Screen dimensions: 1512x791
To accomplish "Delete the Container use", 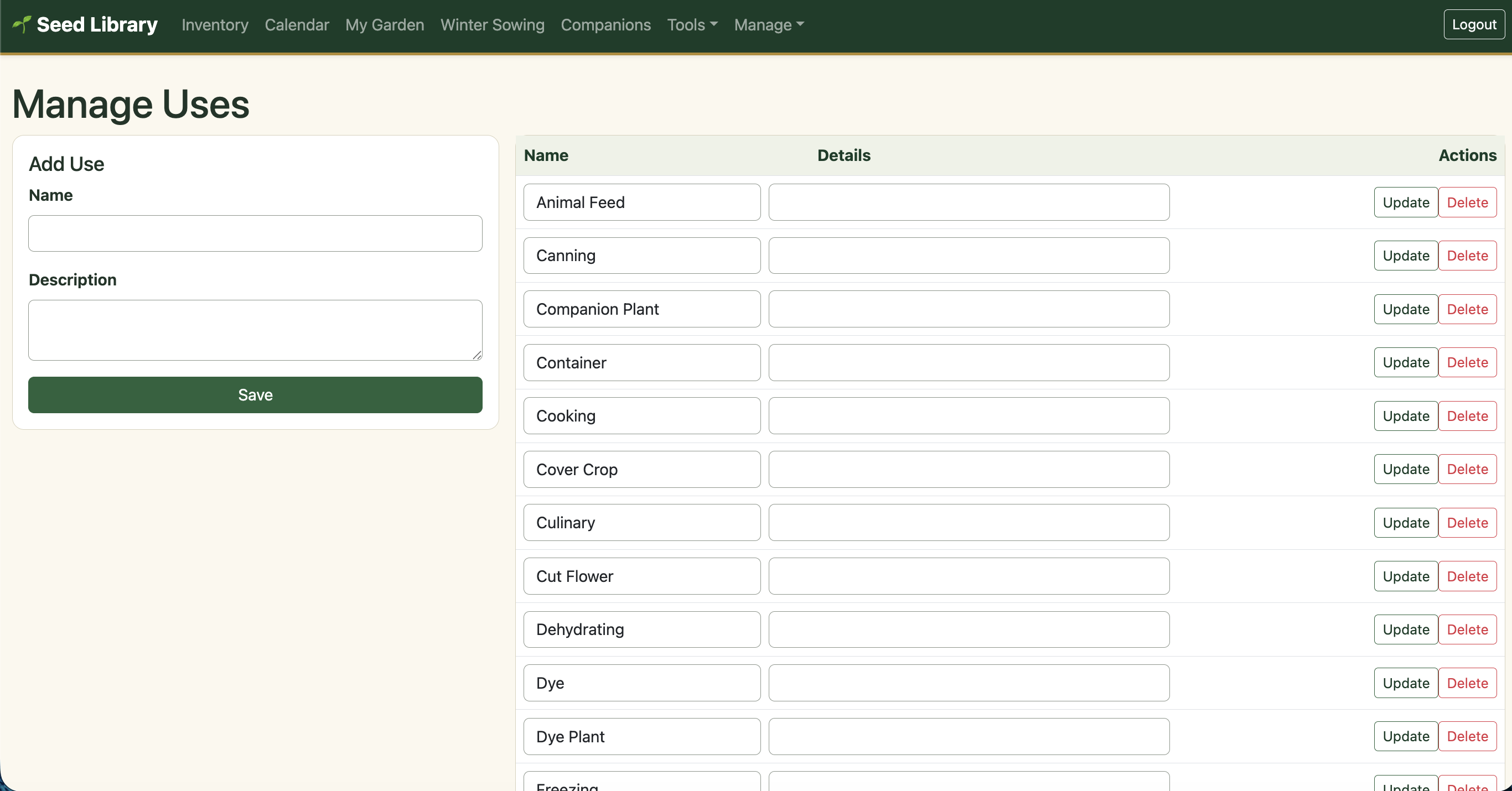I will tap(1467, 363).
